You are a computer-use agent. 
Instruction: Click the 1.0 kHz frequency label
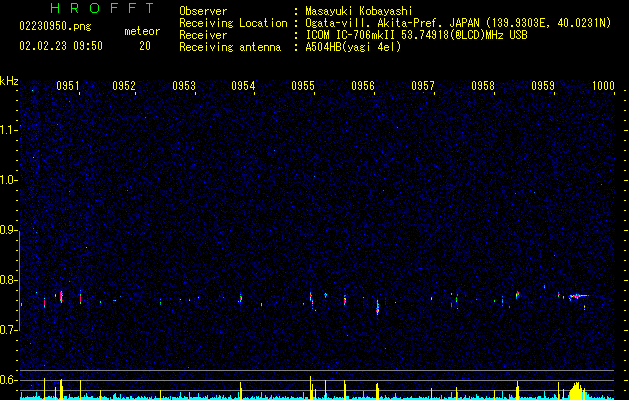8,180
